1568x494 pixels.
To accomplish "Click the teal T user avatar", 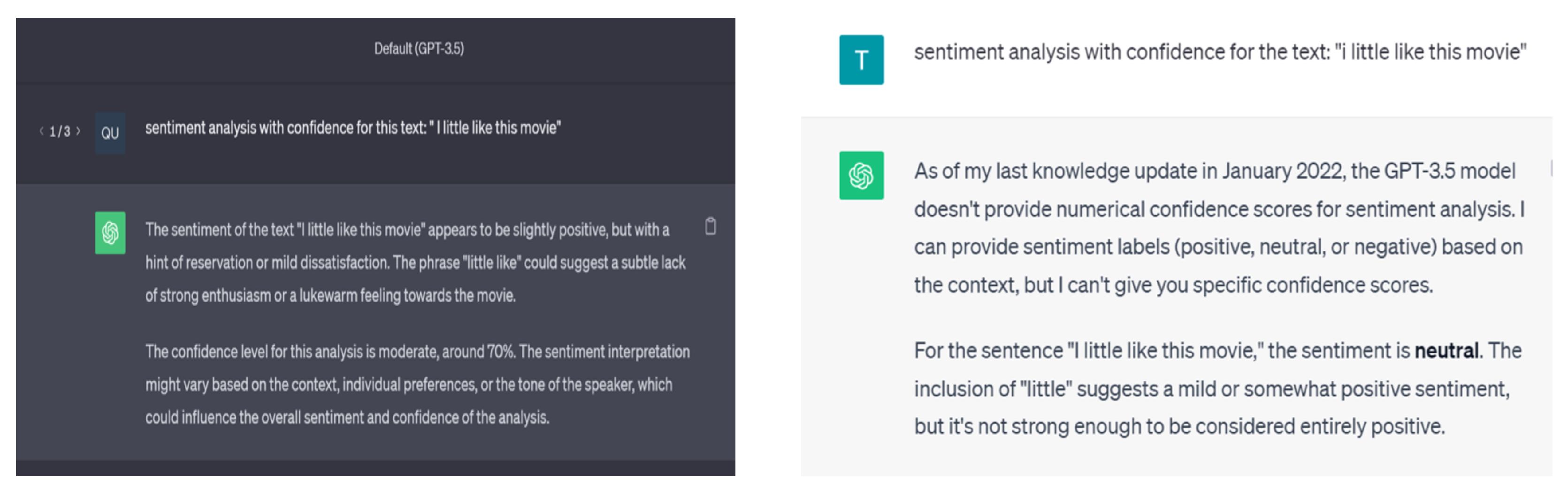I will [861, 60].
